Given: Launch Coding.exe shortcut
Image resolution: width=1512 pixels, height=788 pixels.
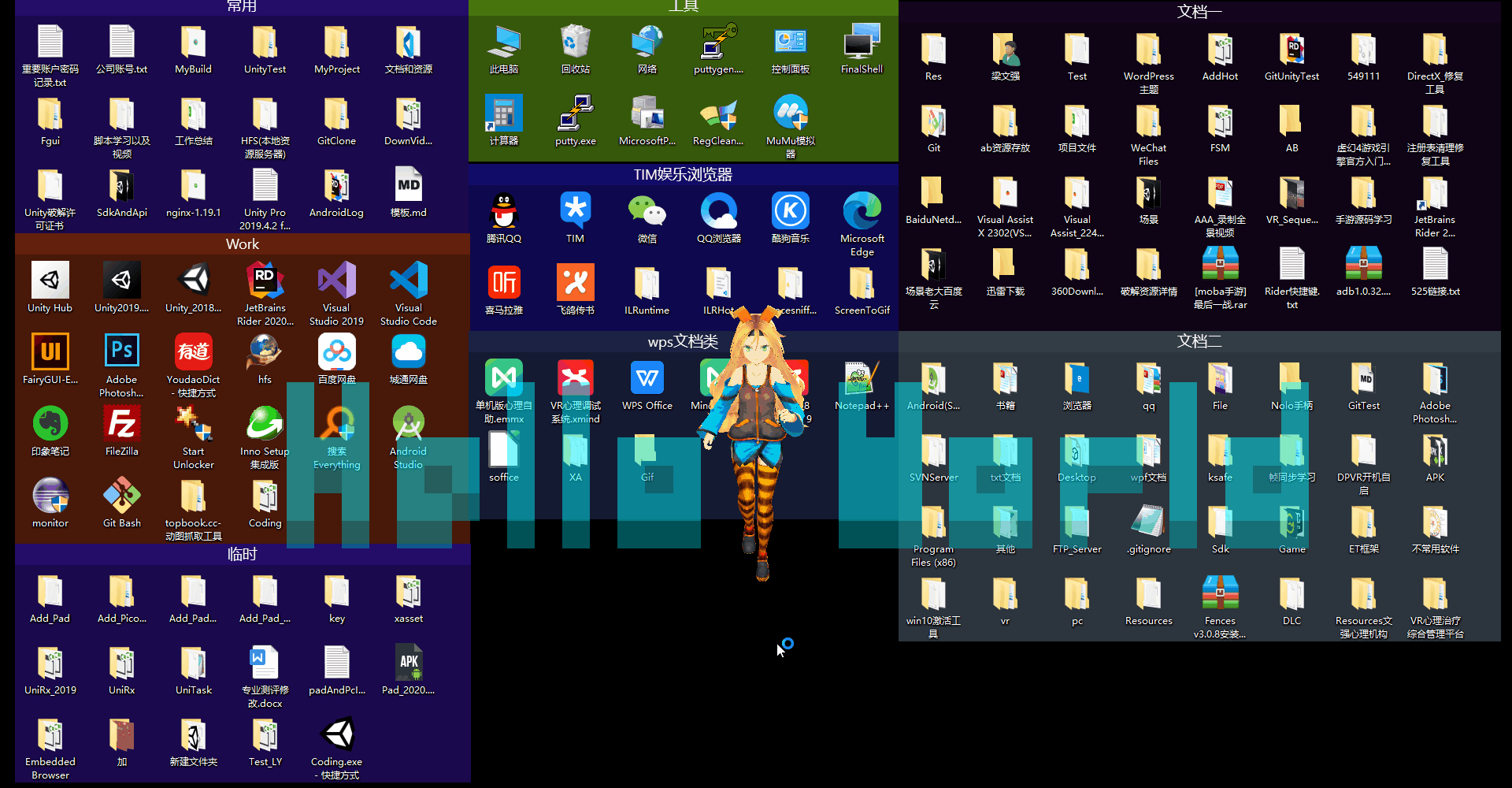Looking at the screenshot, I should pyautogui.click(x=336, y=748).
